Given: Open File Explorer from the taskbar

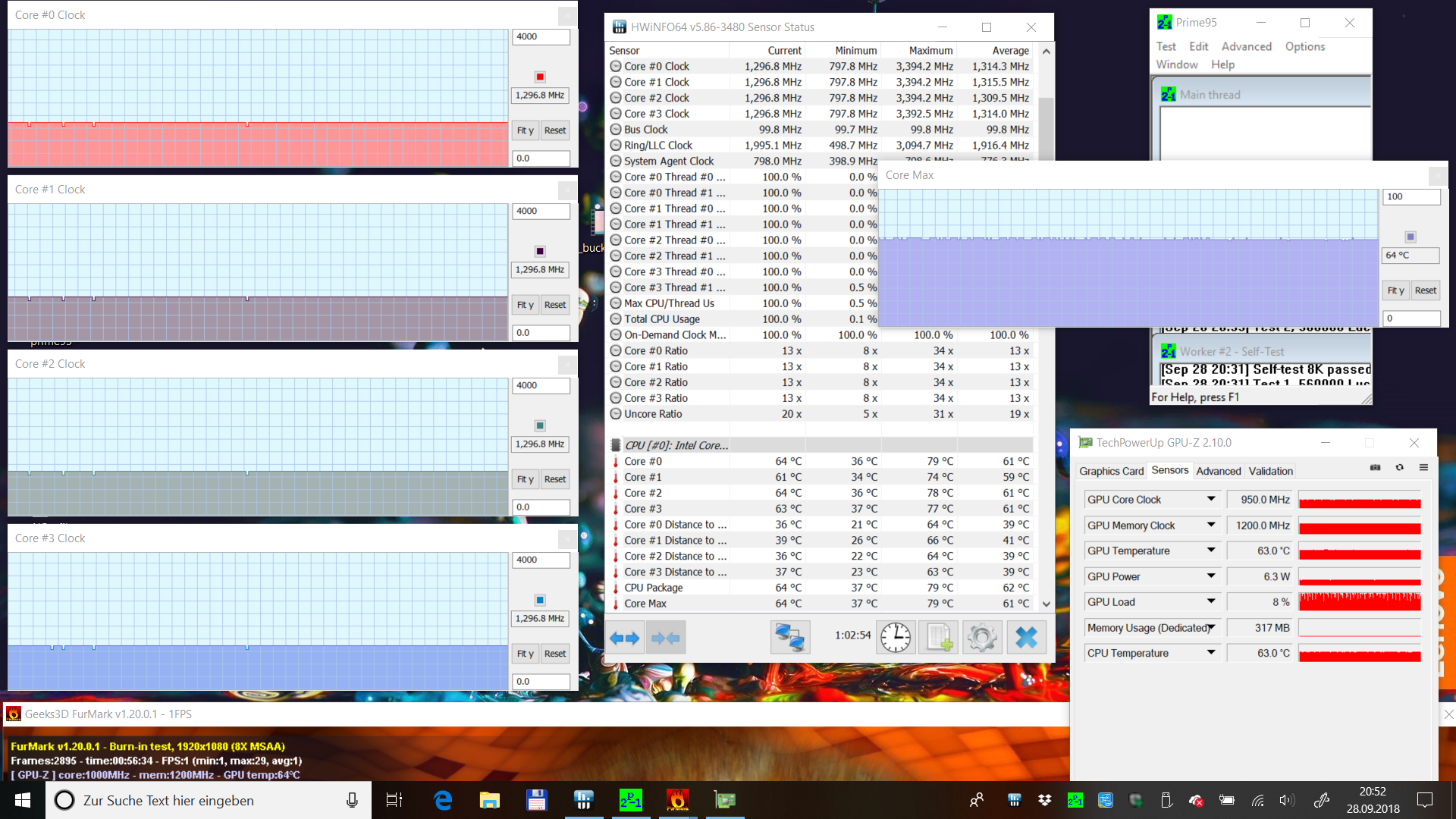Looking at the screenshot, I should (490, 800).
